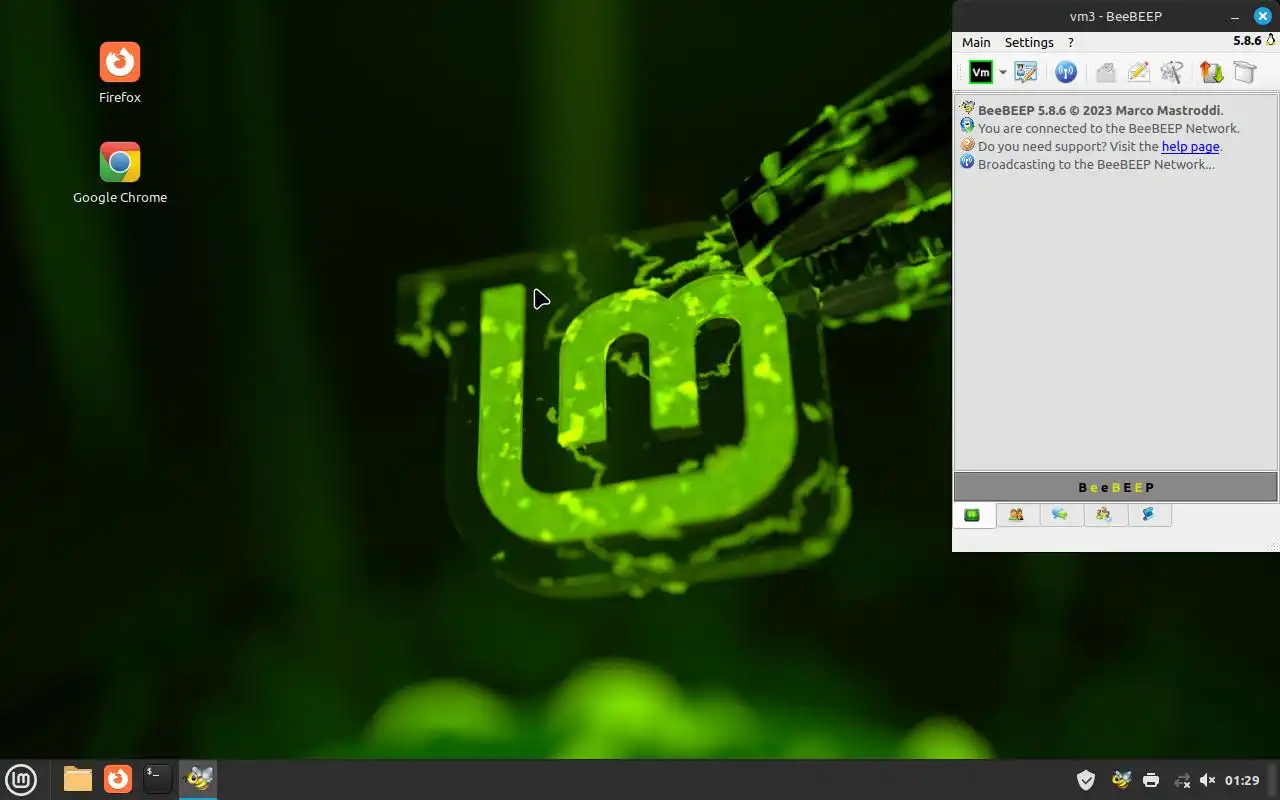The image size is (1280, 800).
Task: Click the grey group with wand toolbar icon
Action: coord(1172,72)
